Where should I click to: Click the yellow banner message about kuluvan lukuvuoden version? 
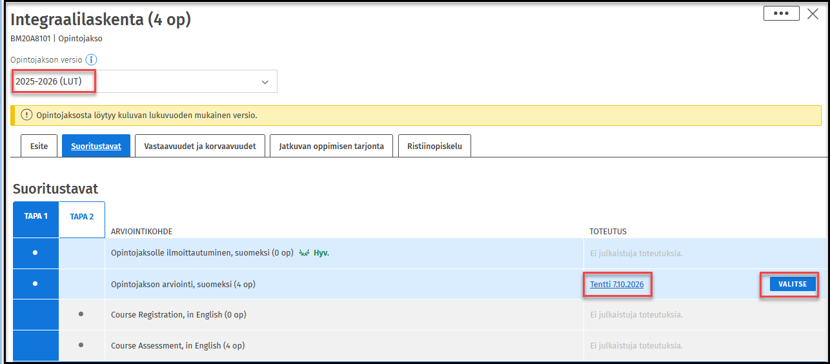(147, 115)
